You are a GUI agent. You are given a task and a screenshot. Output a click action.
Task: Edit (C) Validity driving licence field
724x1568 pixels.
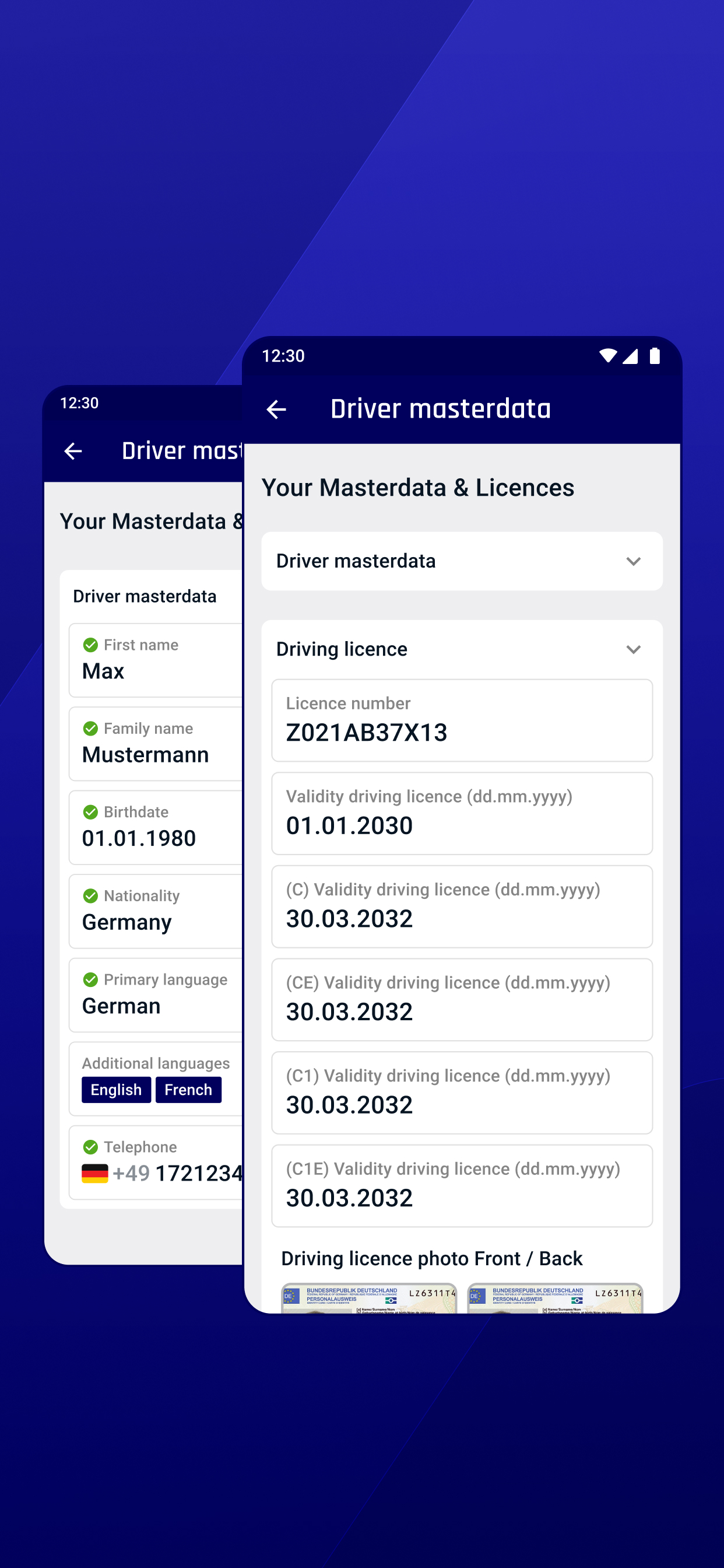[x=462, y=907]
